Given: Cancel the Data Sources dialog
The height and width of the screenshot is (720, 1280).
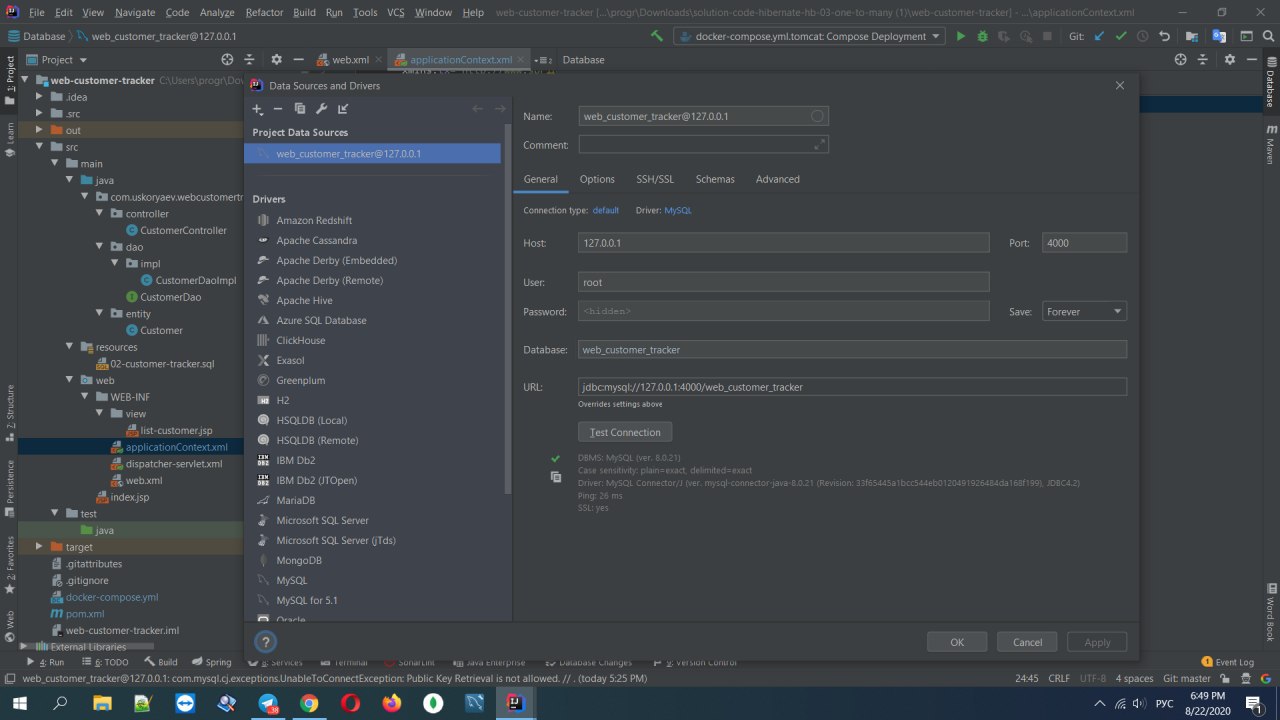Looking at the screenshot, I should click(x=1027, y=642).
